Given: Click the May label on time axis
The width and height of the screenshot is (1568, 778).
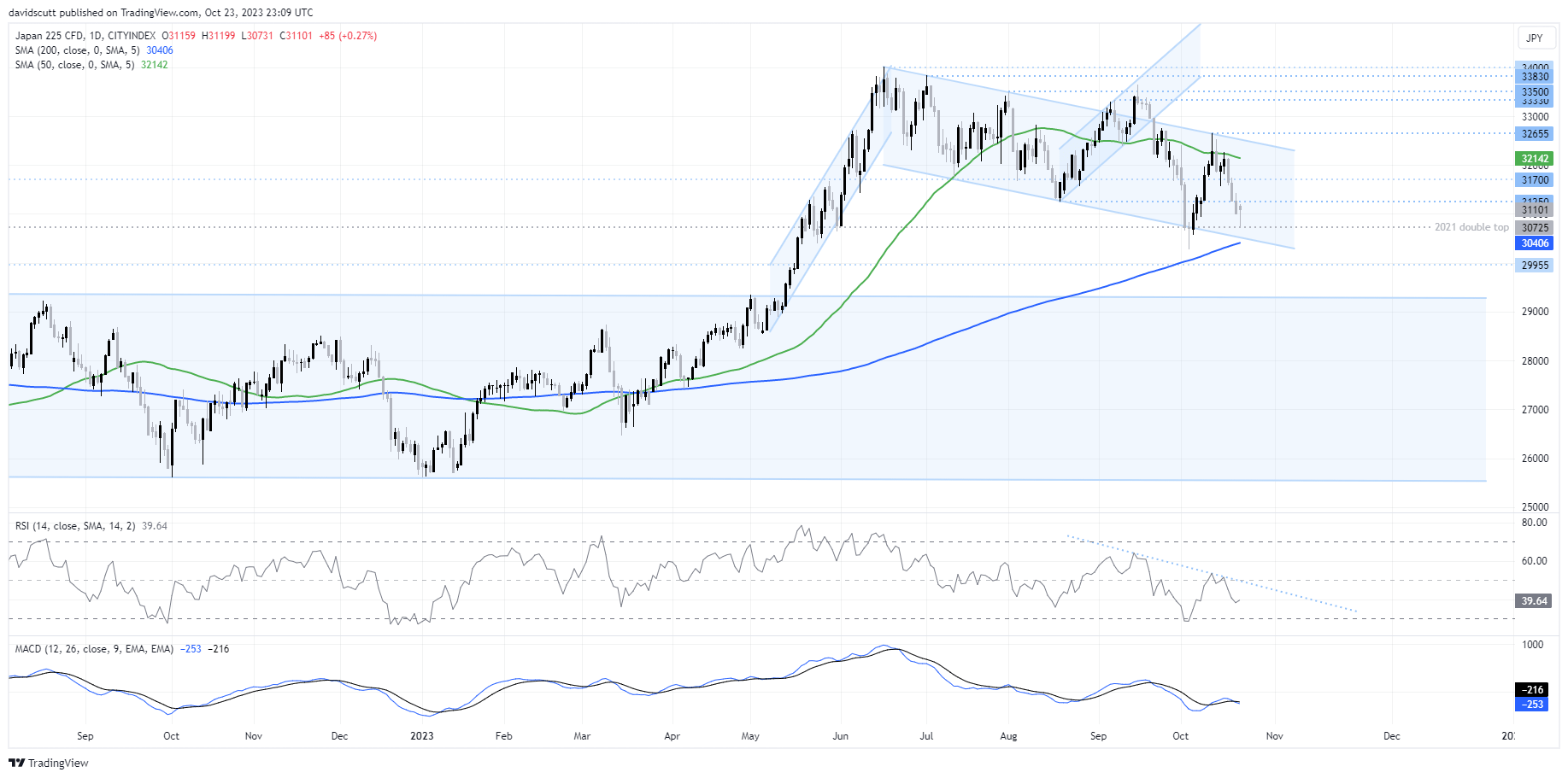Looking at the screenshot, I should click(x=750, y=736).
